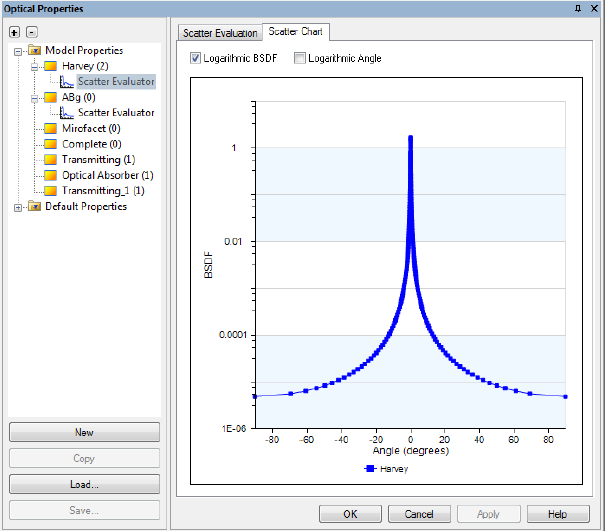605x531 pixels.
Task: Click the Transmitting_1 (1) property icon
Action: [x=51, y=191]
